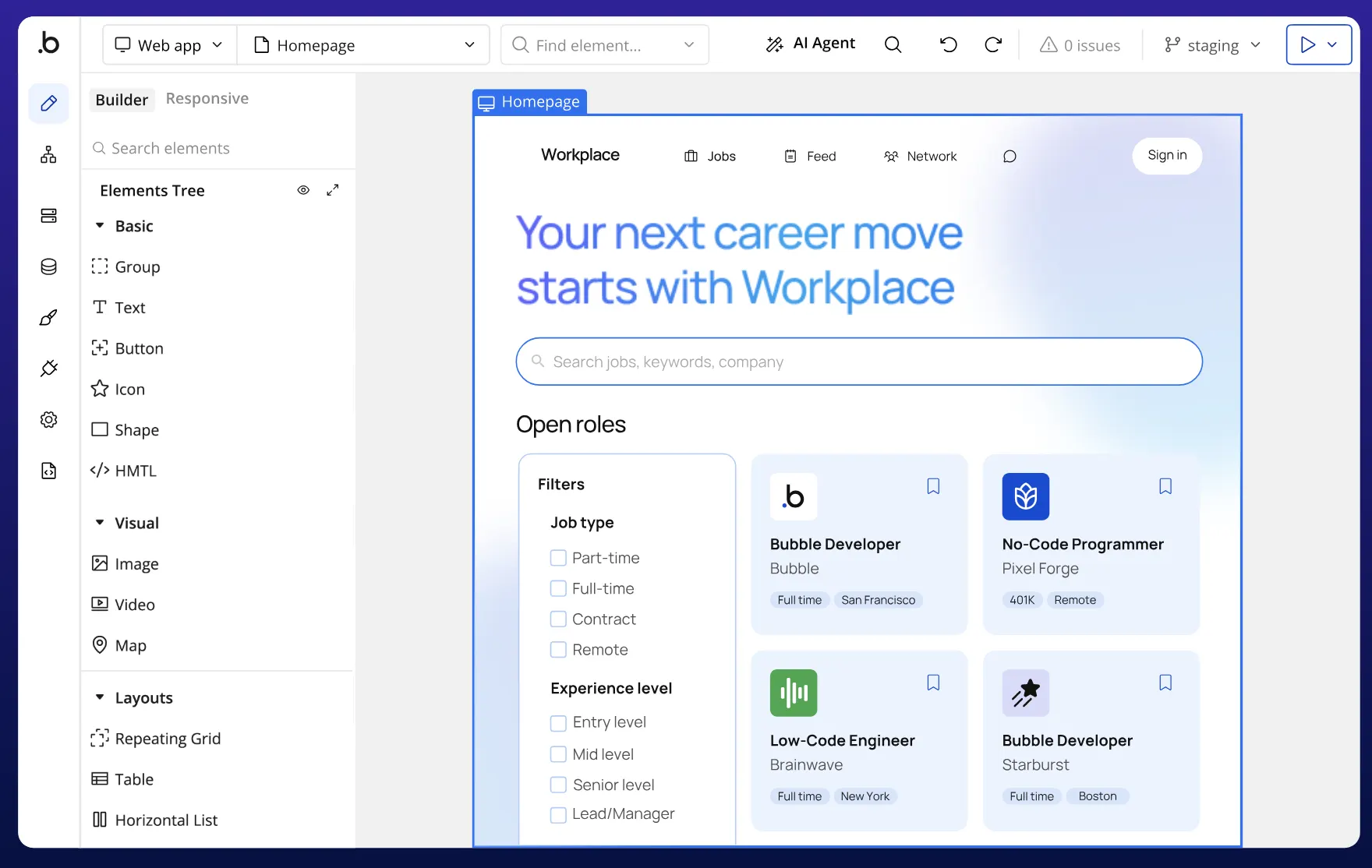Viewport: 1372px width, 868px height.
Task: Collapse the Basic elements section
Action: [x=100, y=226]
